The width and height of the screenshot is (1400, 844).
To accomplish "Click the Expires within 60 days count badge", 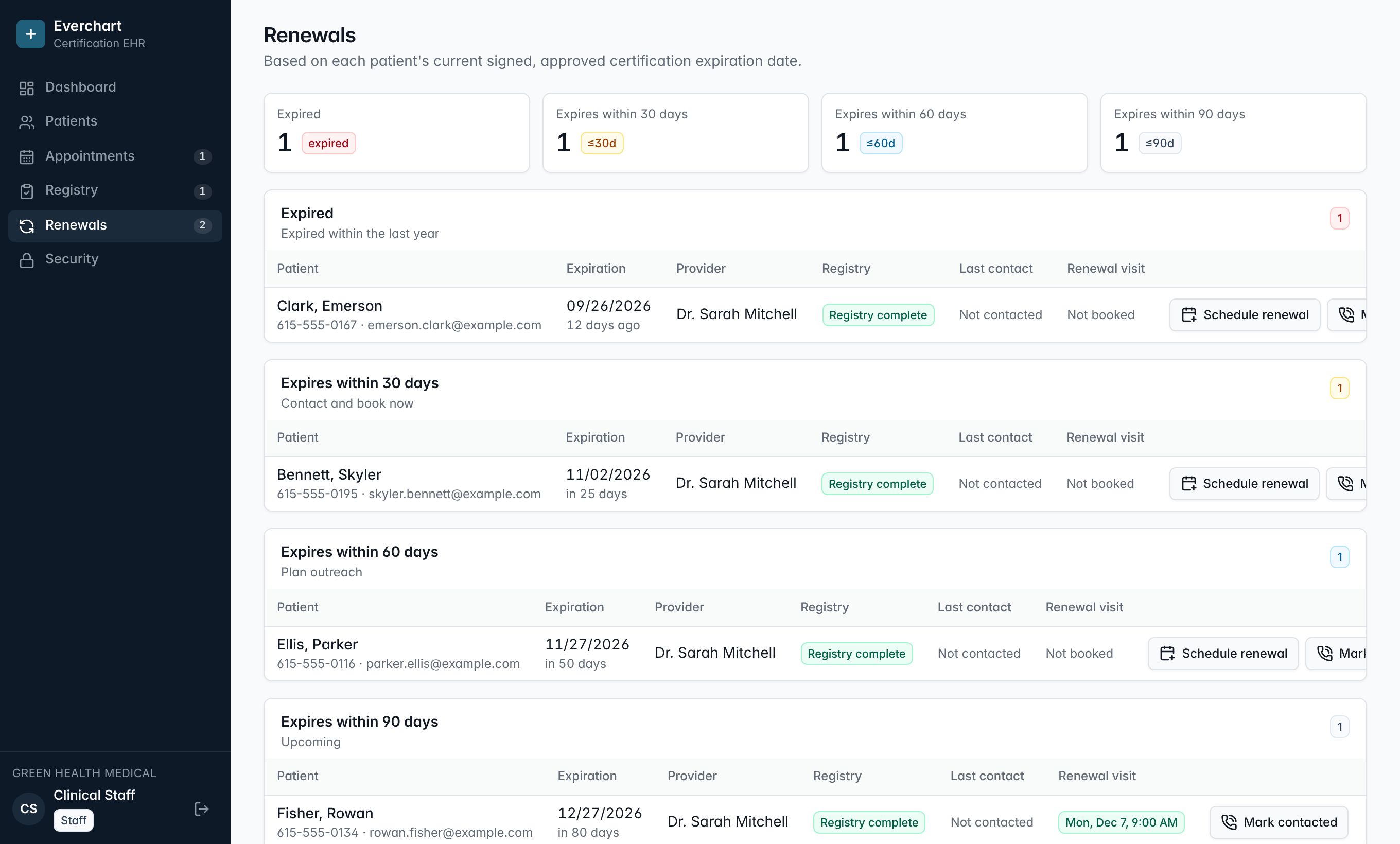I will pyautogui.click(x=1339, y=557).
